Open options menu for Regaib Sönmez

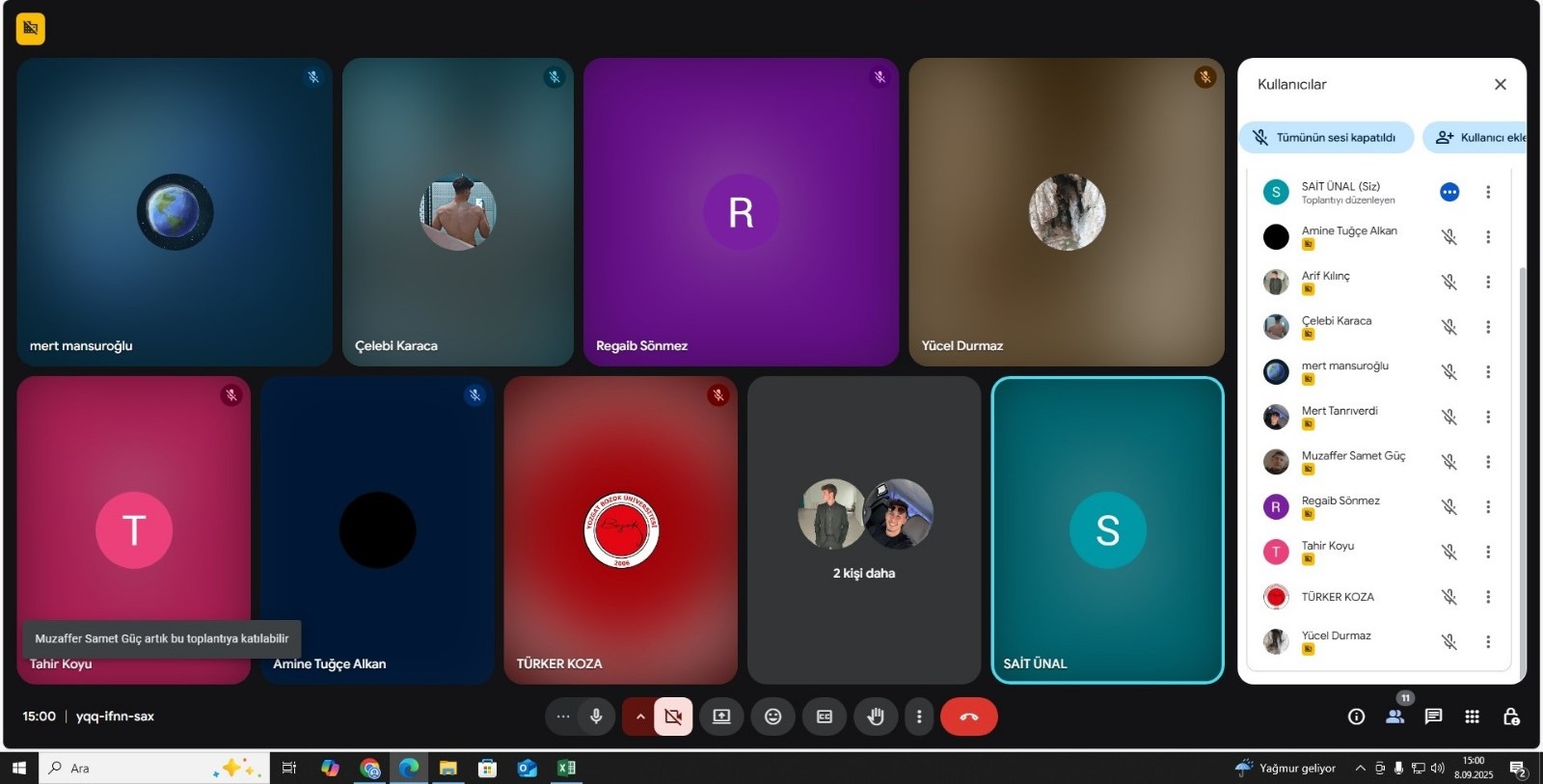(x=1488, y=507)
